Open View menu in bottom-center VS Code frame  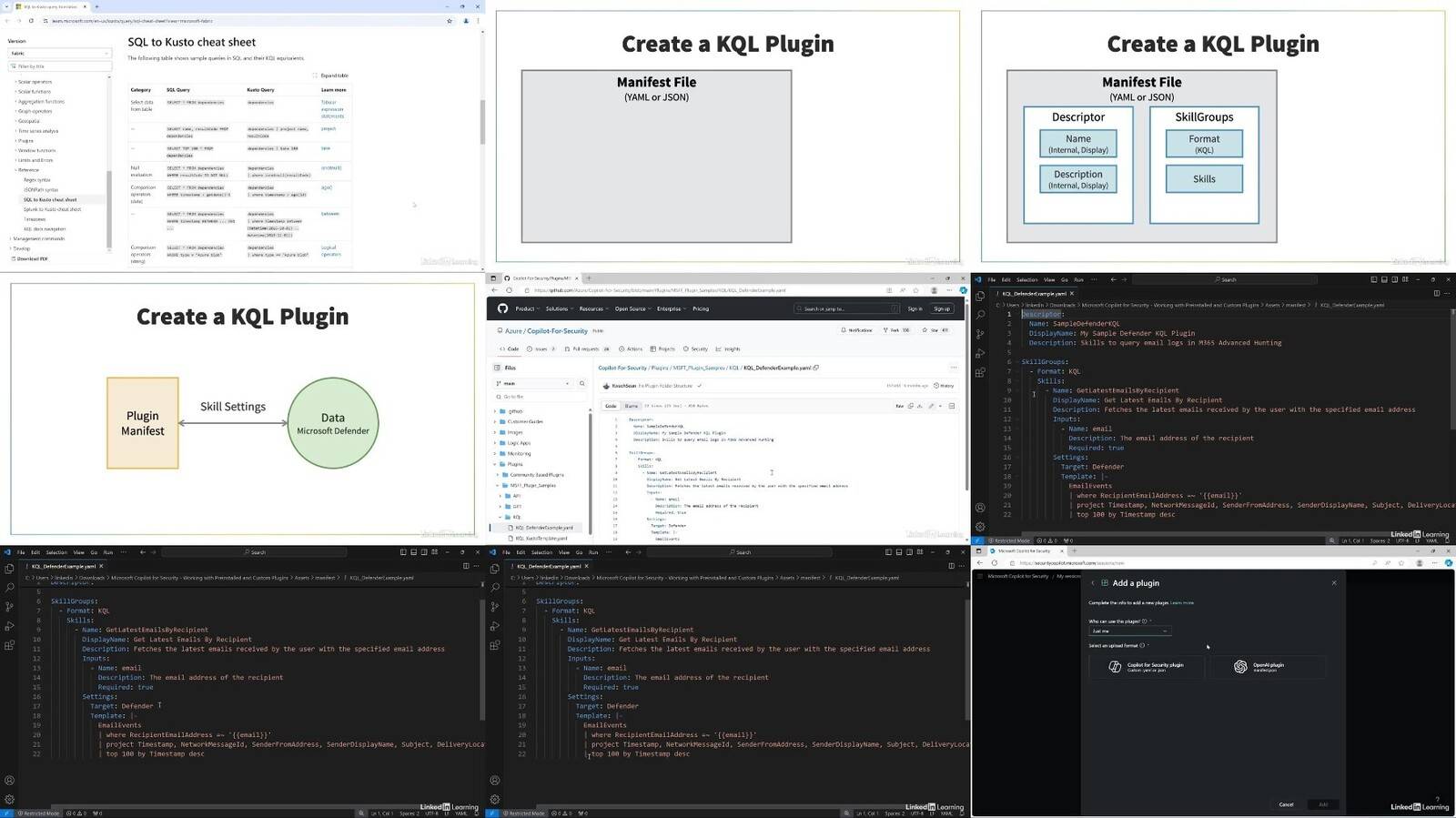(563, 552)
